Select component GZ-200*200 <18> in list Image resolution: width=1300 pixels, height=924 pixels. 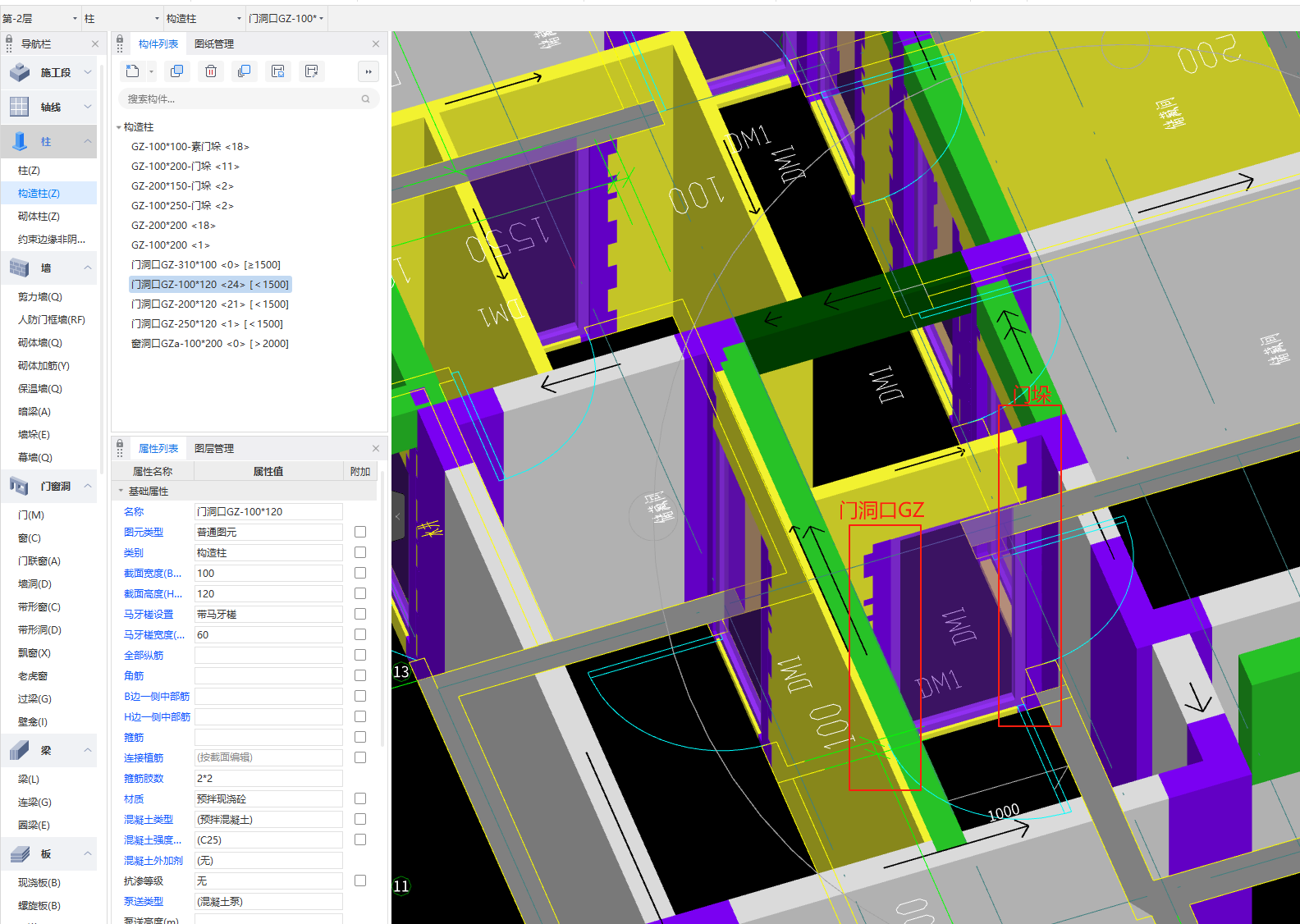pyautogui.click(x=173, y=225)
